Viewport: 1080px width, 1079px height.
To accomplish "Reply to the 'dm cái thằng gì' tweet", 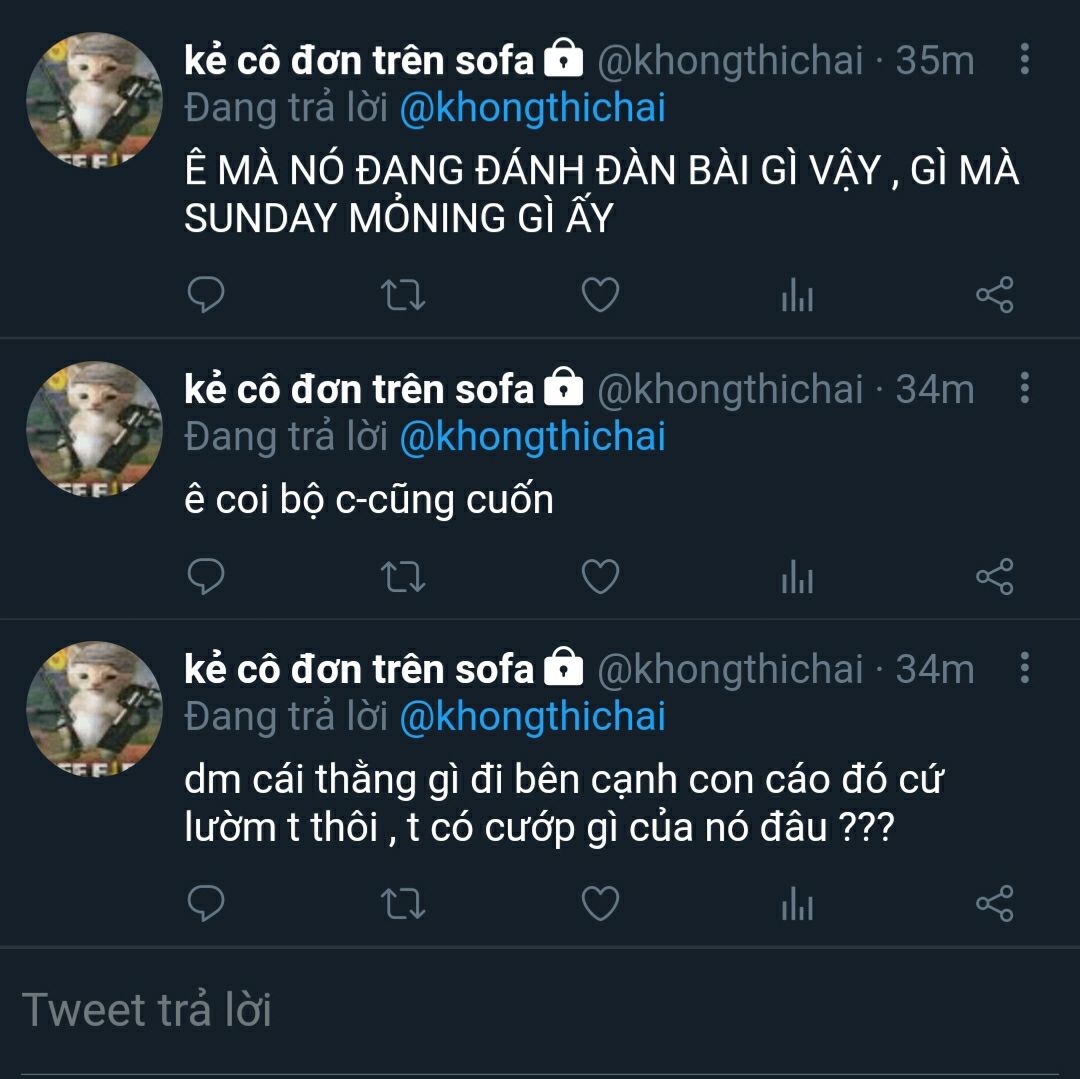I will [x=206, y=903].
